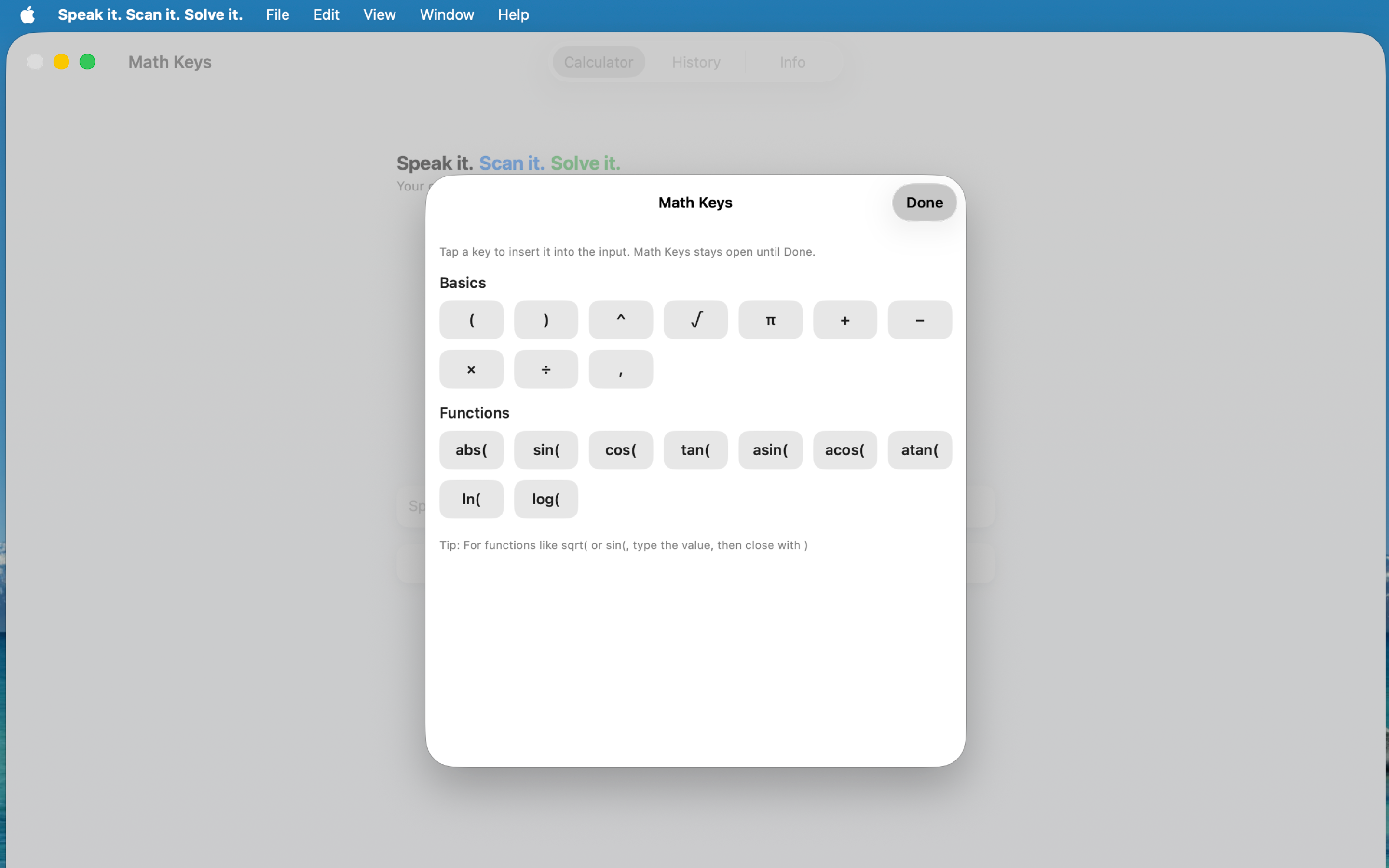
Task: Insert the acos( function
Action: [845, 450]
